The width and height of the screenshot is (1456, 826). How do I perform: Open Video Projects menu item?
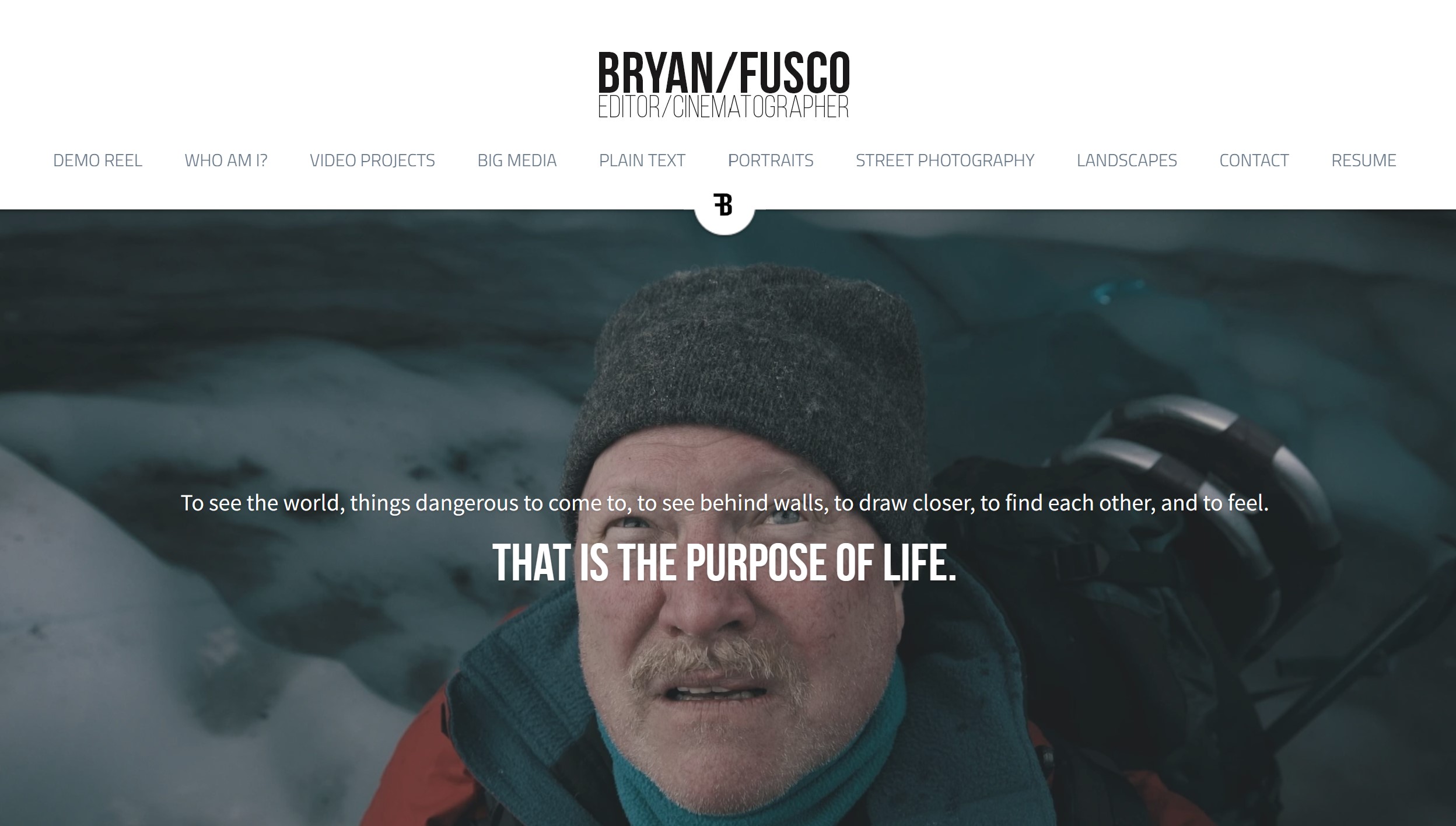372,160
